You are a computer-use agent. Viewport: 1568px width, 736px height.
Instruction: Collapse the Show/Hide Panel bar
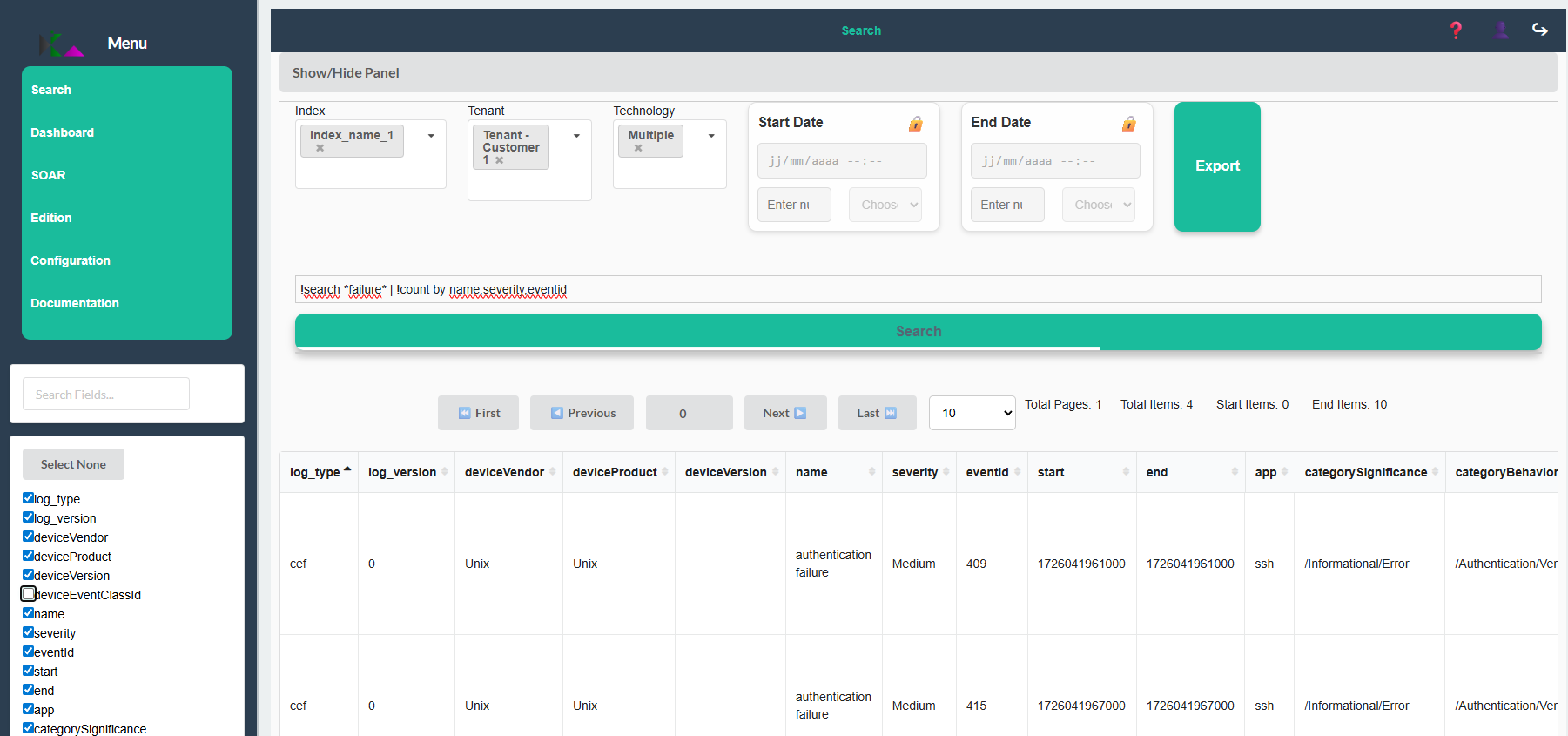(x=919, y=73)
